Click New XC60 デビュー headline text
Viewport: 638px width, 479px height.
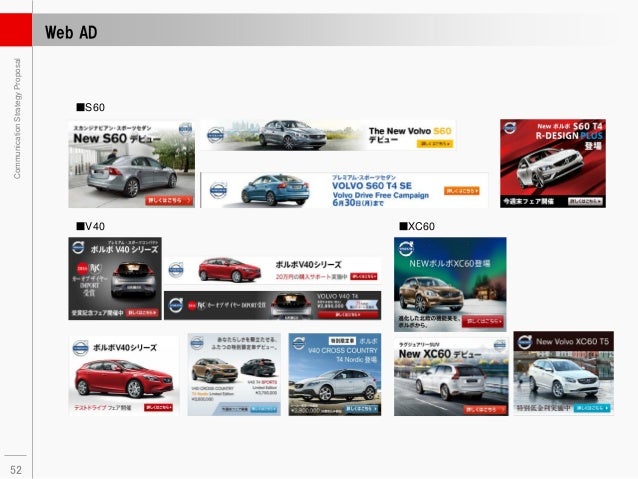(x=440, y=354)
